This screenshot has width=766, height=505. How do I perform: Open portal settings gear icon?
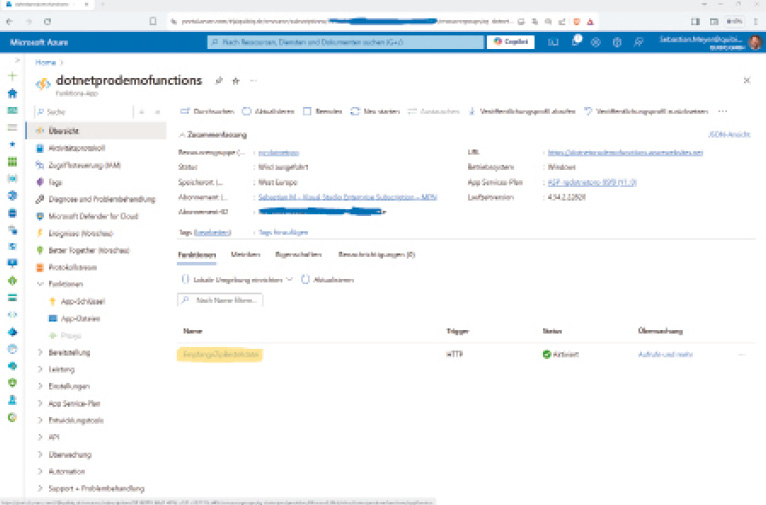pos(596,42)
